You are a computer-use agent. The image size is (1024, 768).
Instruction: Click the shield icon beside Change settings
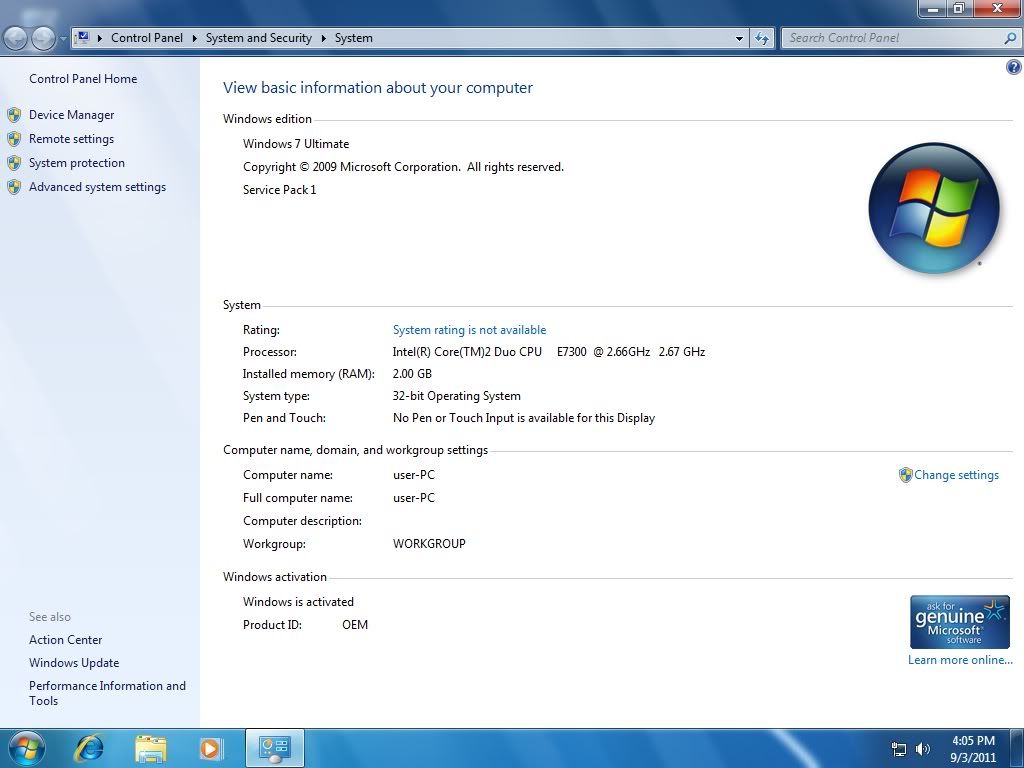(905, 475)
